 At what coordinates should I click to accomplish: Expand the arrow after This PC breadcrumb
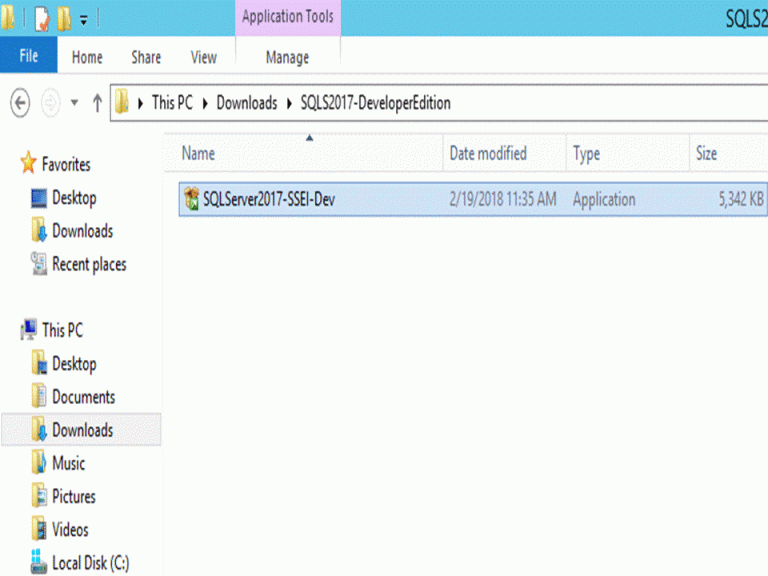click(205, 103)
